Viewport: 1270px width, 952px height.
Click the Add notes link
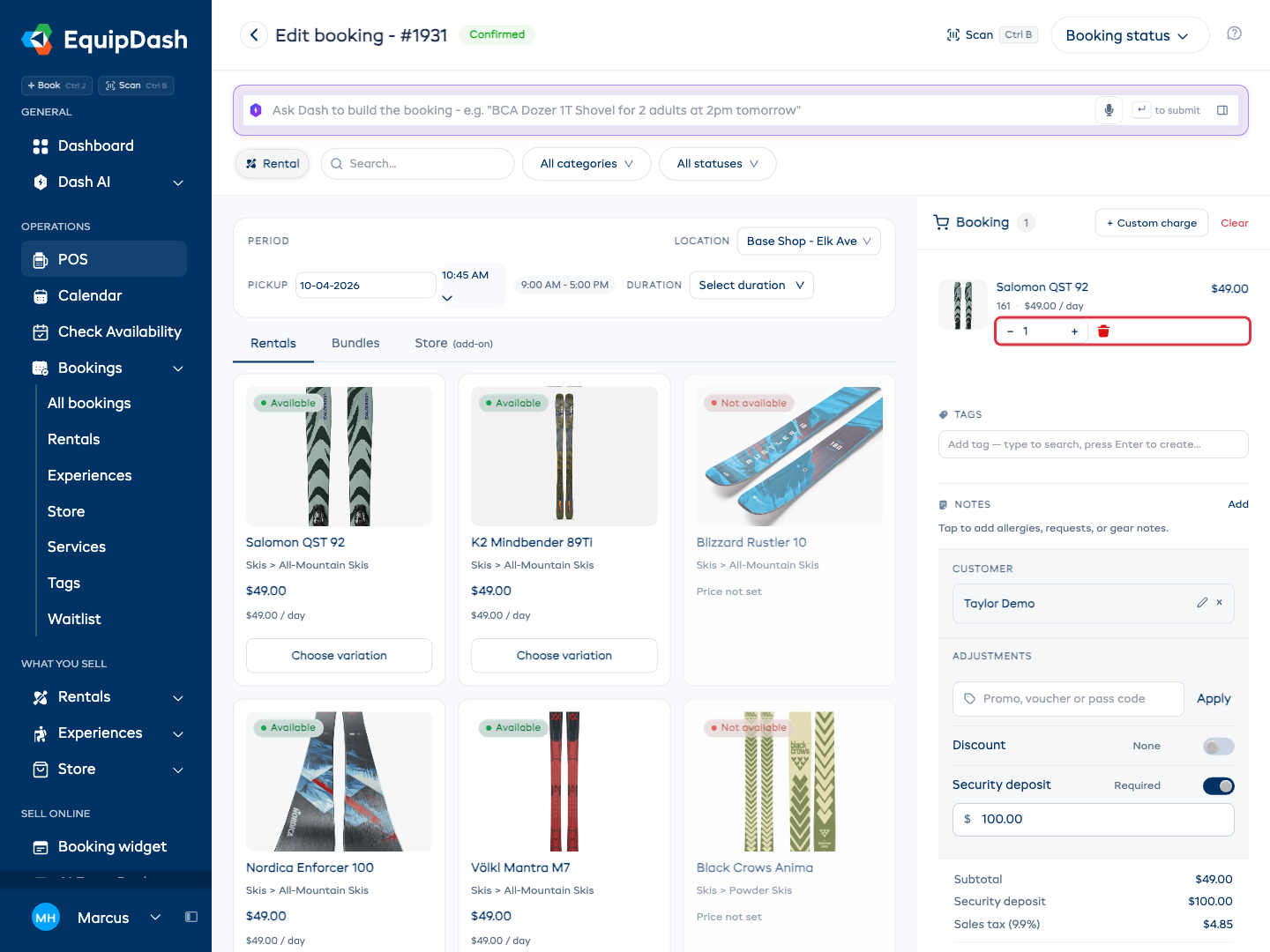1238,504
